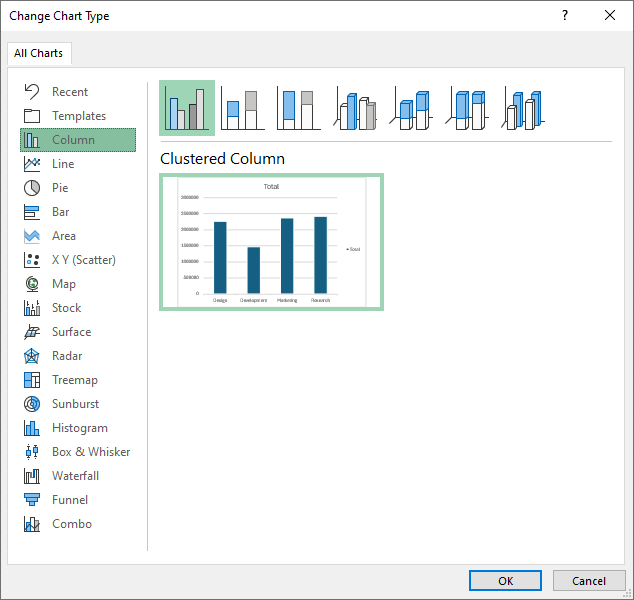Click the Combo chart icon

pyautogui.click(x=32, y=524)
